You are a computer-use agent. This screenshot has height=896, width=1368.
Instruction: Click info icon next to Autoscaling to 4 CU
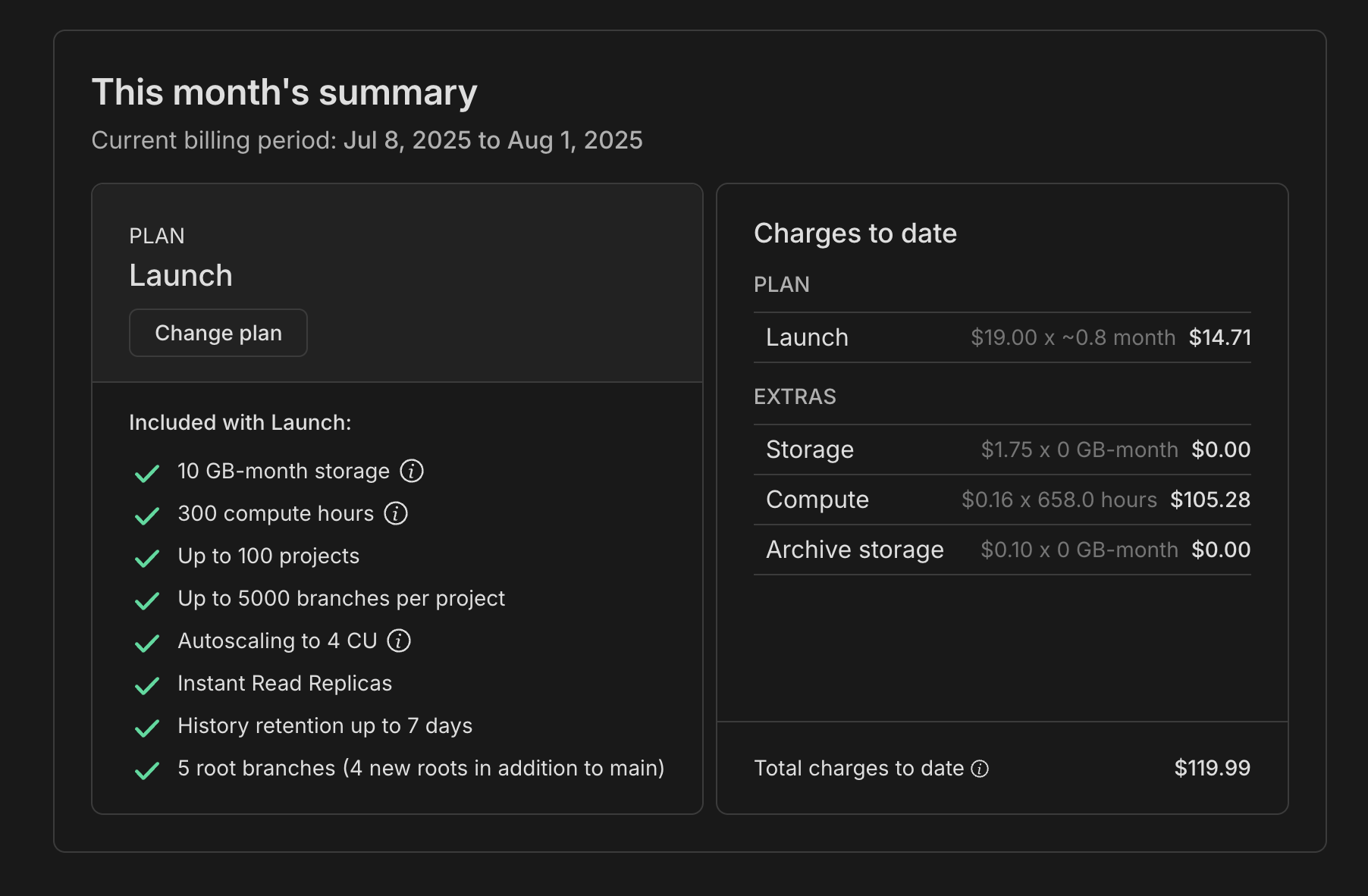(x=399, y=641)
